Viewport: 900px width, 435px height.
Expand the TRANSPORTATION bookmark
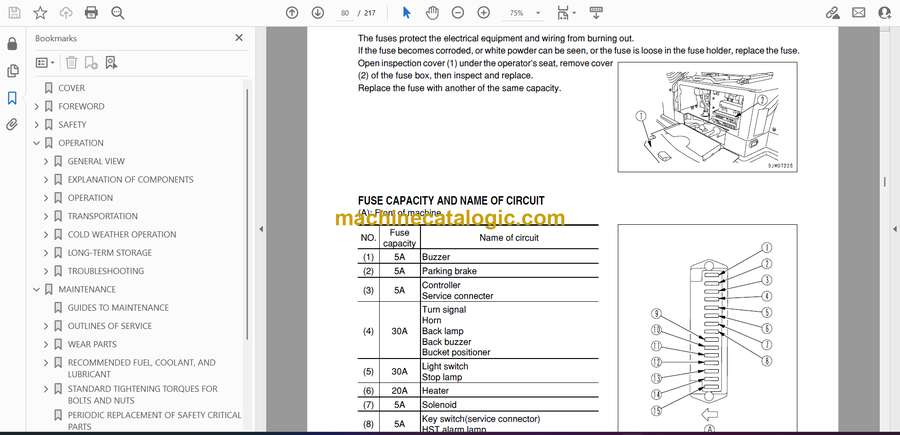(46, 216)
